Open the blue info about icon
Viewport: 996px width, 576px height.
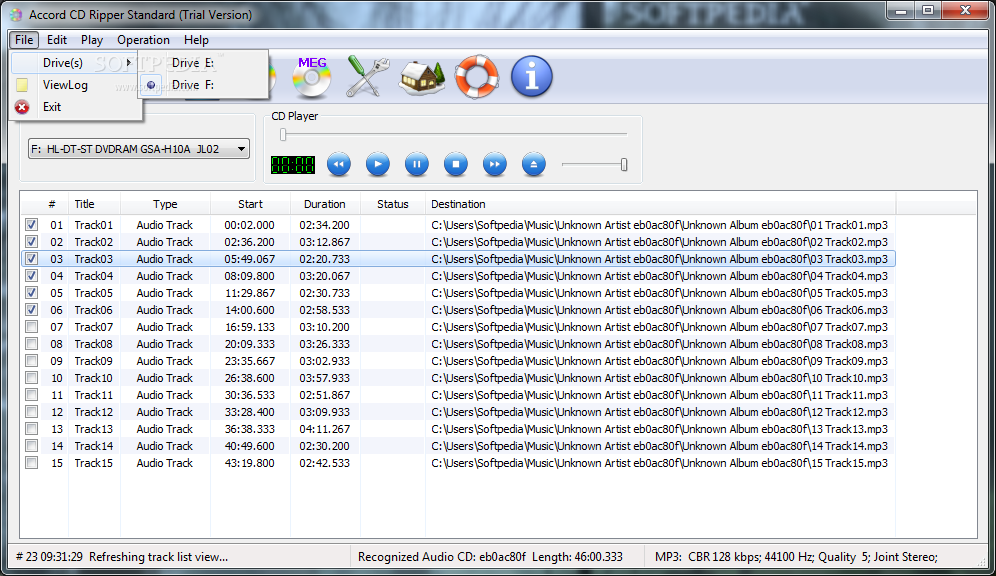click(x=532, y=77)
